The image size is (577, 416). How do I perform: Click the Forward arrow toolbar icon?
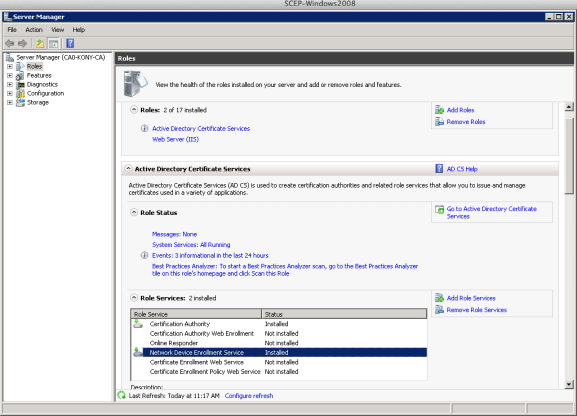(22, 43)
